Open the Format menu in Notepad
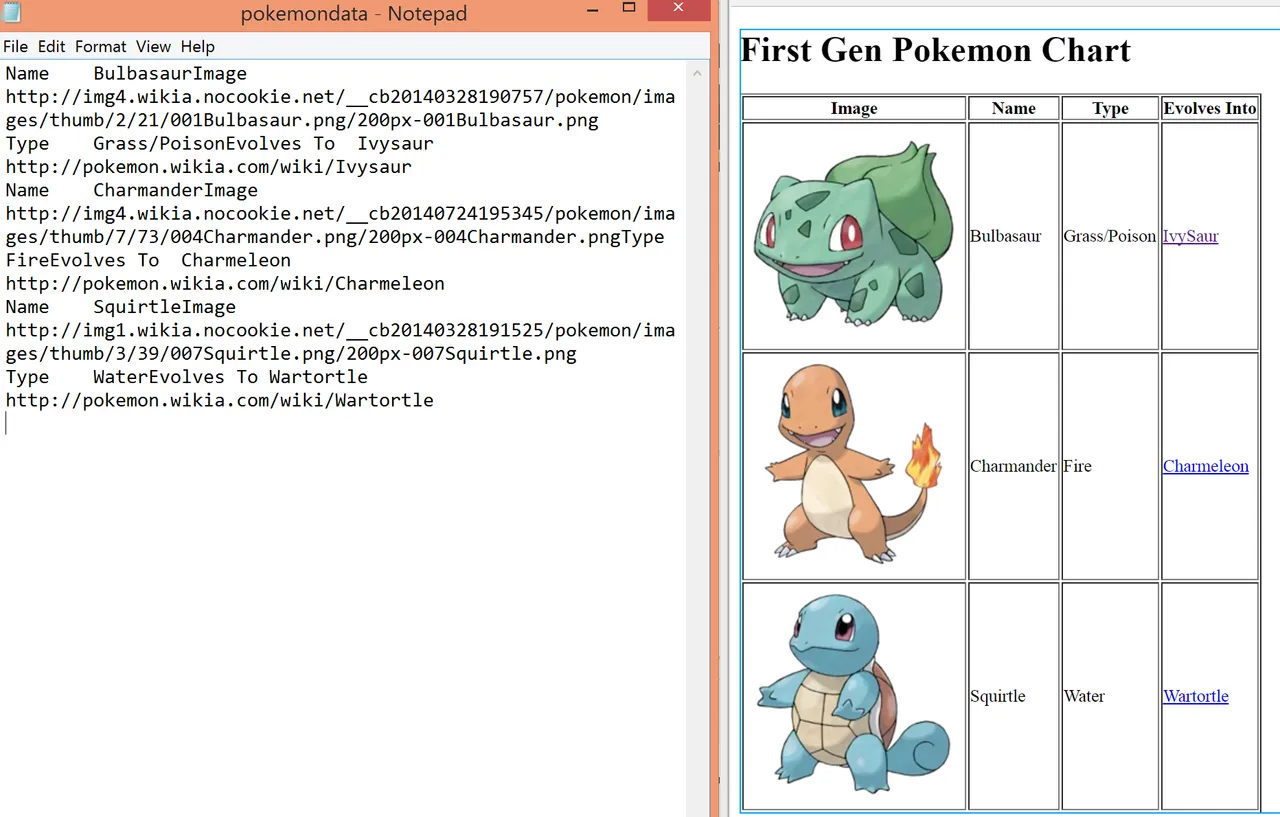 coord(101,46)
